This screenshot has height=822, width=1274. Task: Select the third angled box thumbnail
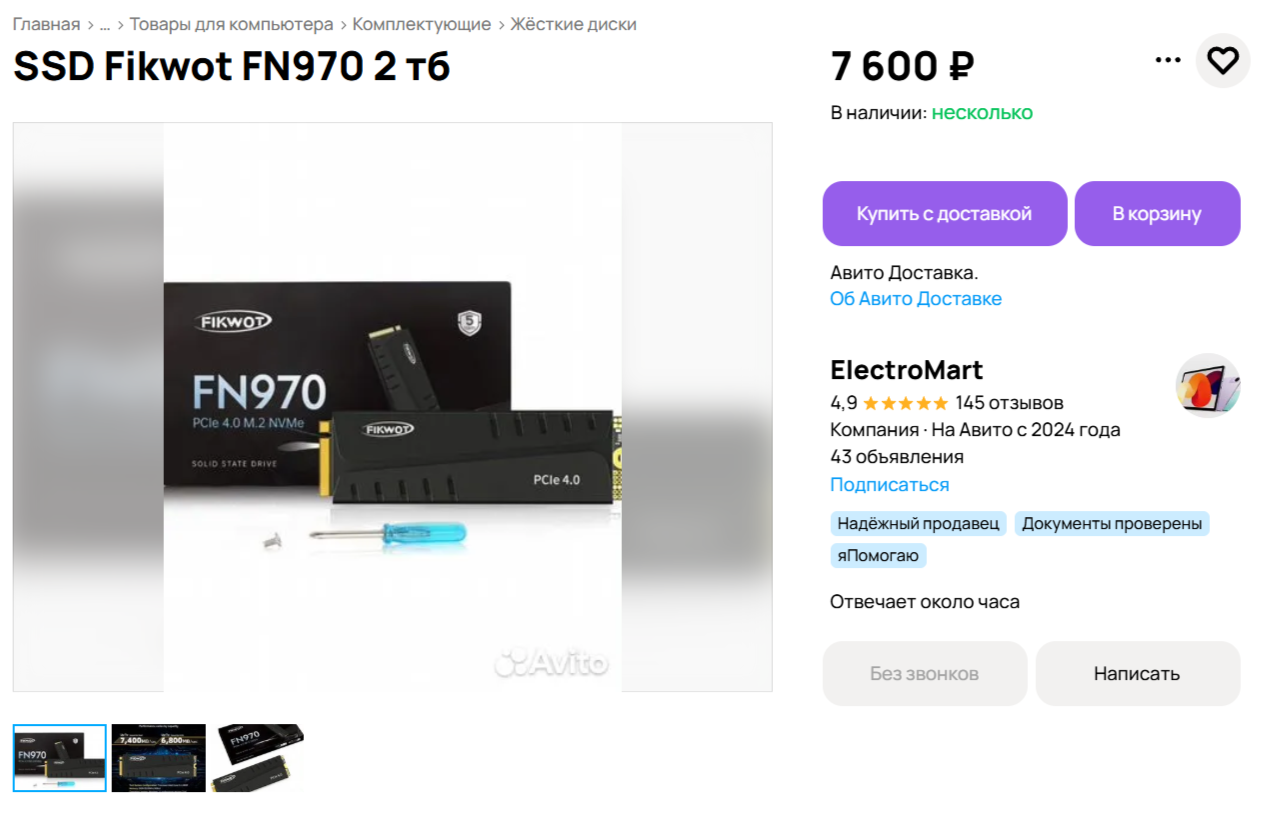[x=258, y=758]
